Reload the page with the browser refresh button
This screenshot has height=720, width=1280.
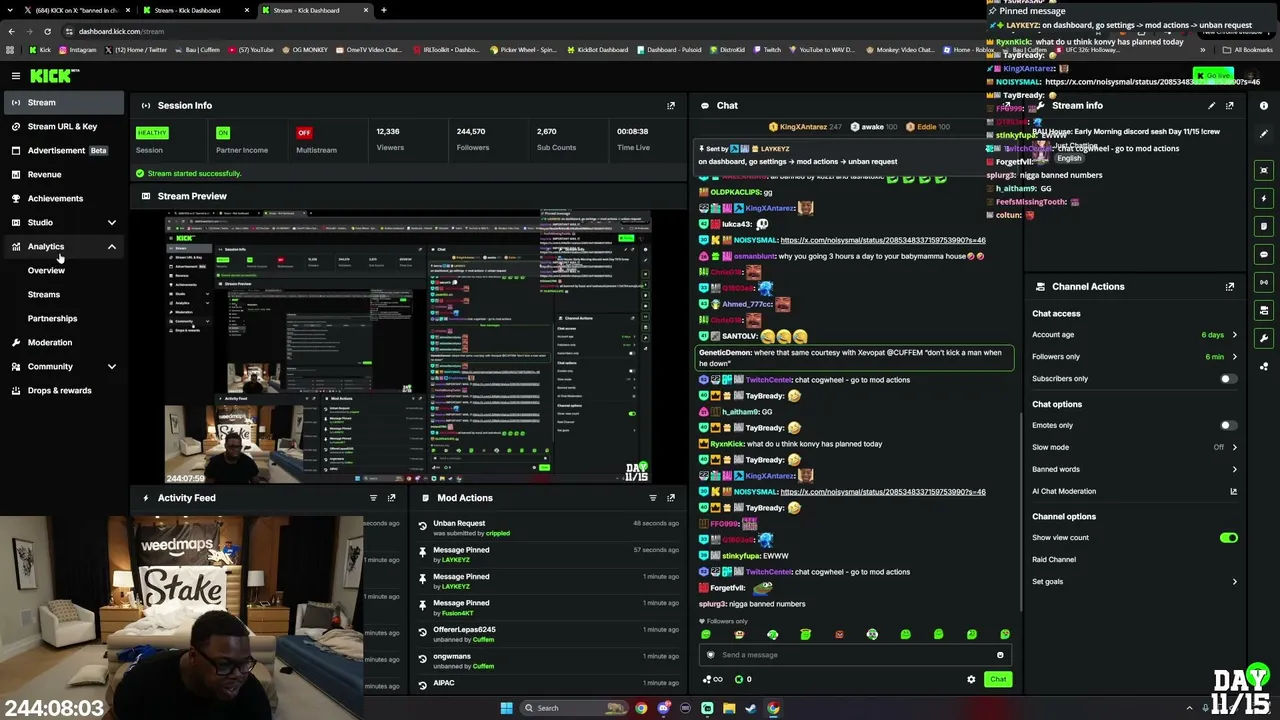click(x=47, y=31)
